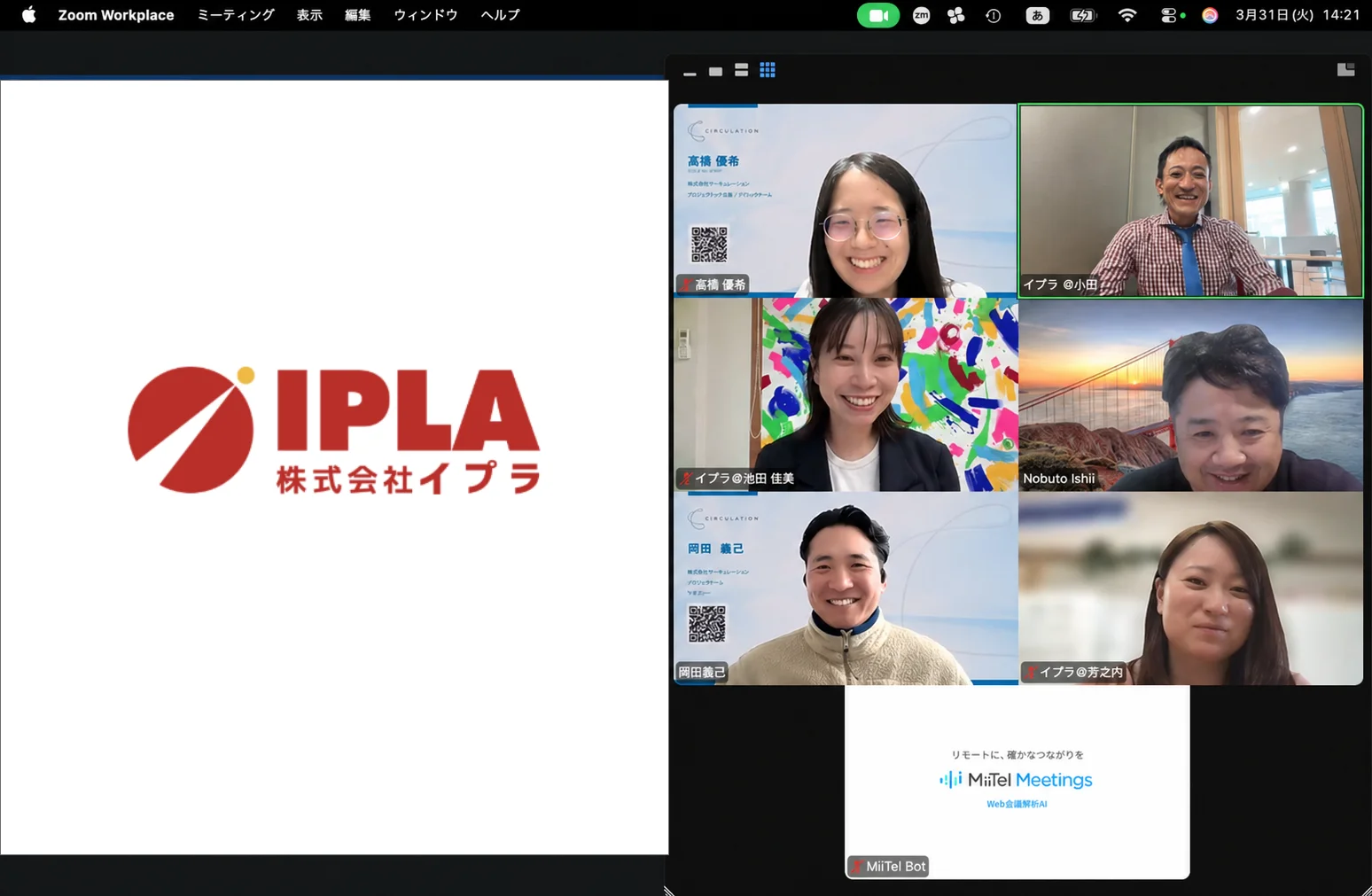Select the minimized strip view icon
Screen dimensions: 1372x896
coord(690,74)
